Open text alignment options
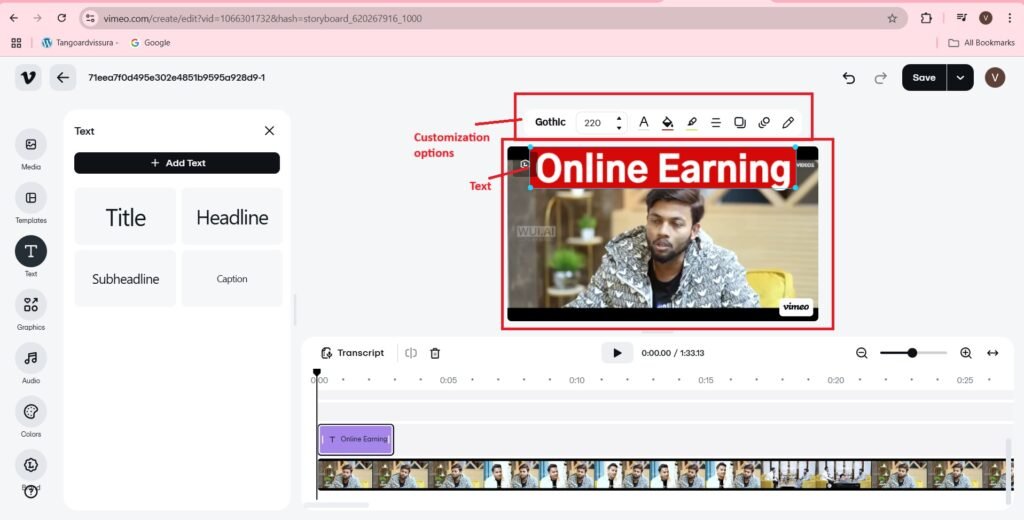 click(716, 122)
